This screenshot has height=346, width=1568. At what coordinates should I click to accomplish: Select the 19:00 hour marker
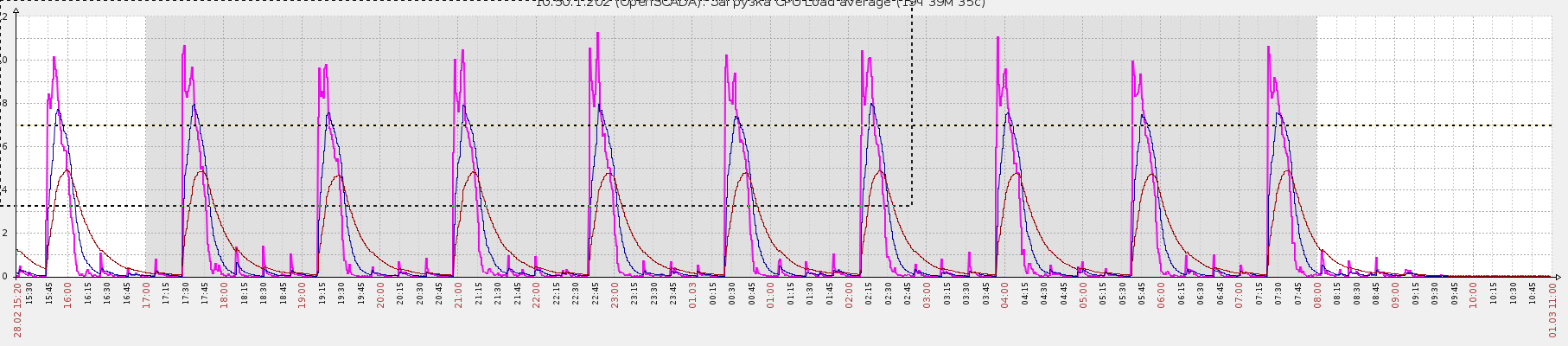(302, 294)
